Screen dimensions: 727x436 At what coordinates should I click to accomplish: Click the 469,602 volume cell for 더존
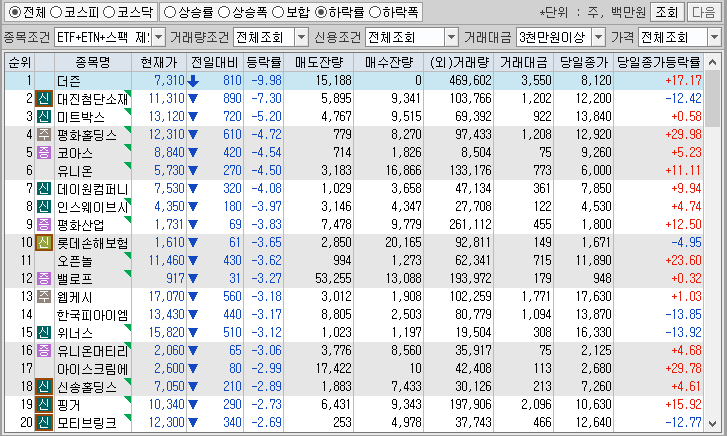coord(470,81)
